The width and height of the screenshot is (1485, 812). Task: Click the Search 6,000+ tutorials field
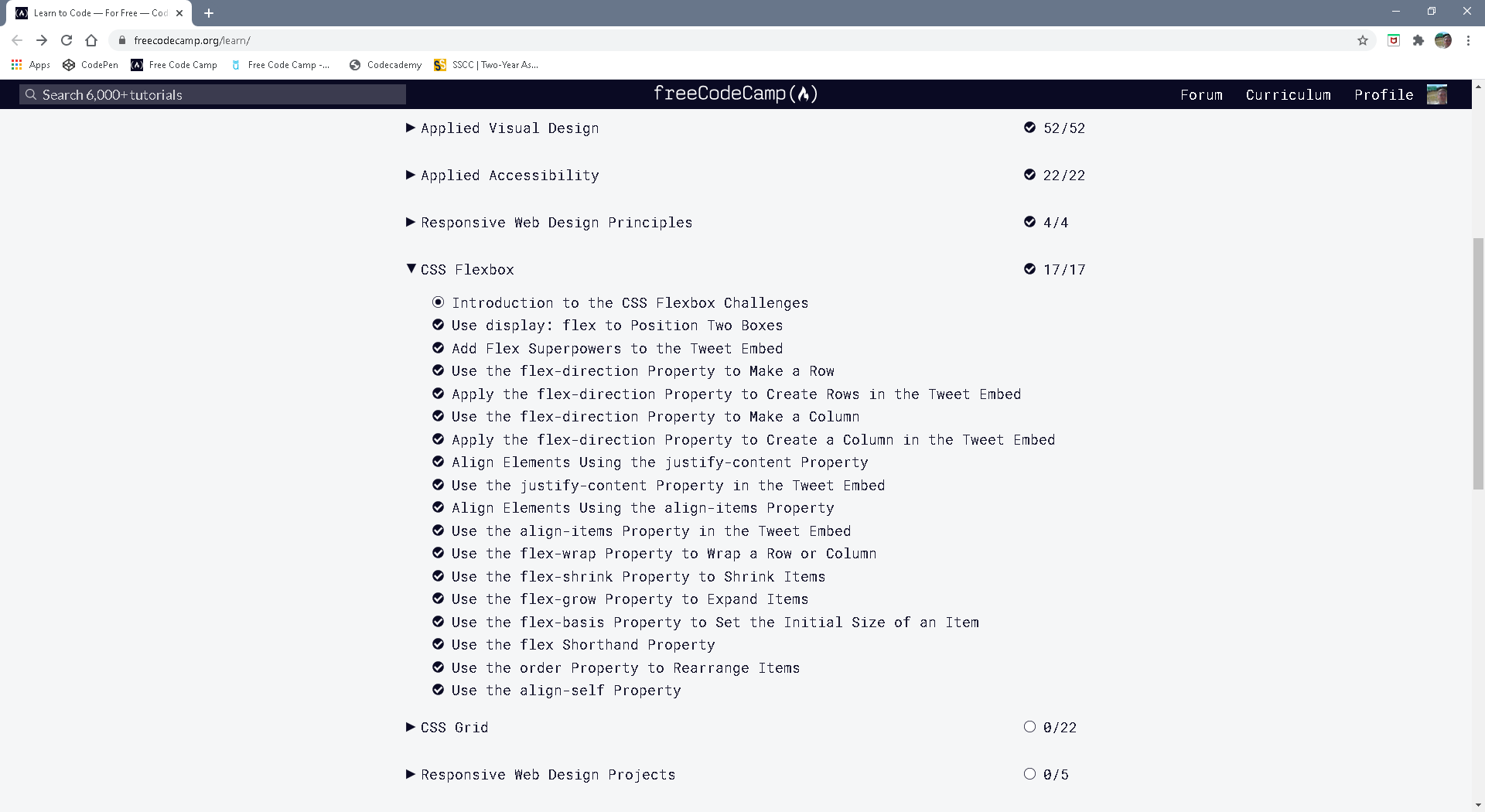212,94
